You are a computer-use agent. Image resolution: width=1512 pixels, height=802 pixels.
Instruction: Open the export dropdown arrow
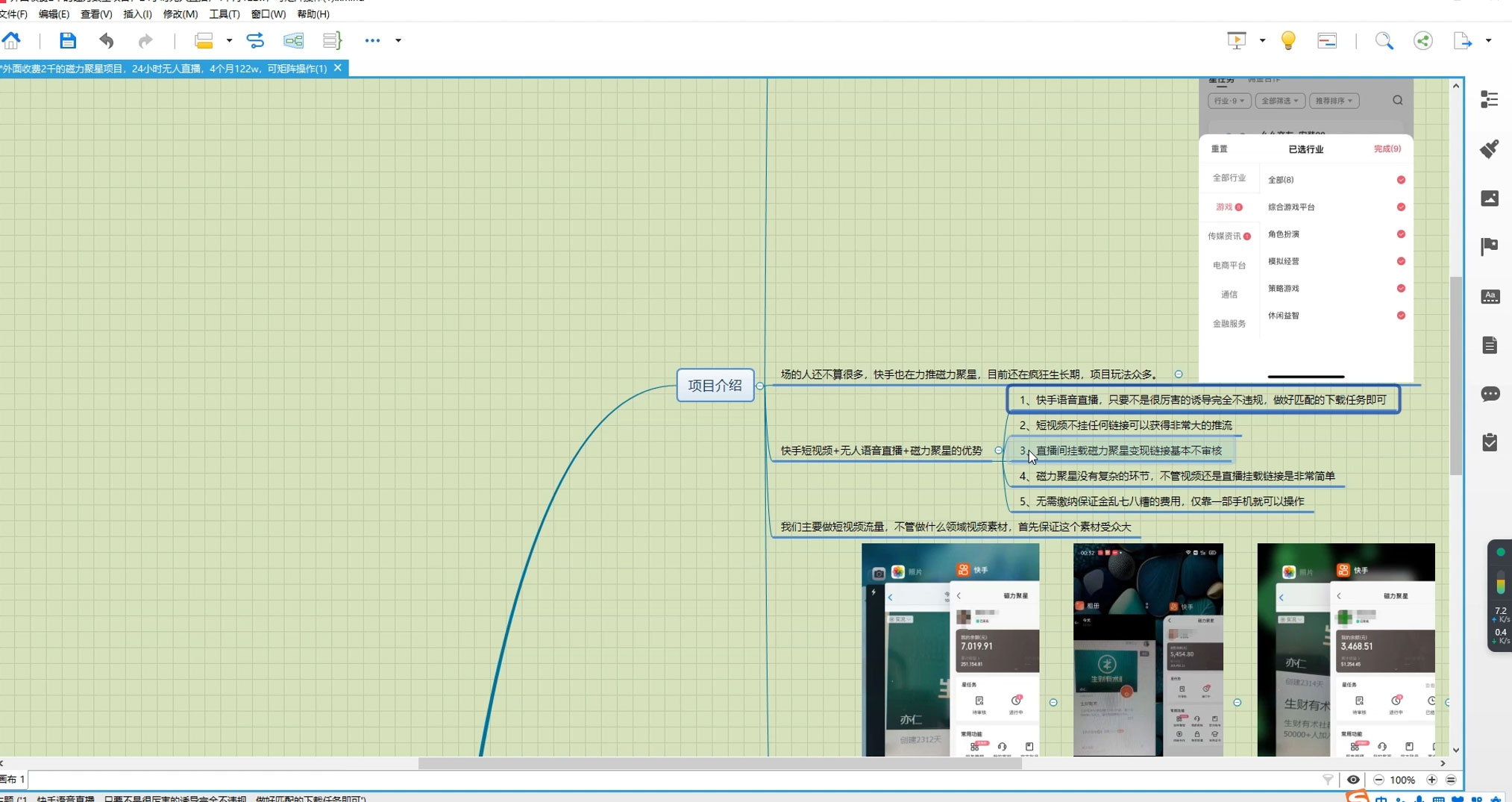point(1488,40)
